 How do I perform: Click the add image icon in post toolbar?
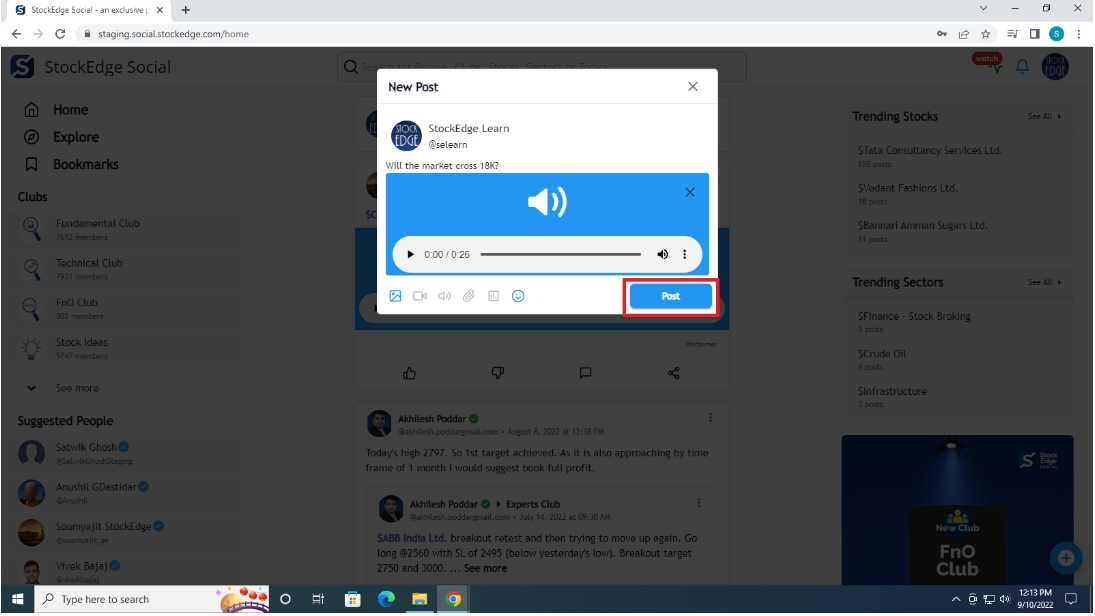(395, 296)
